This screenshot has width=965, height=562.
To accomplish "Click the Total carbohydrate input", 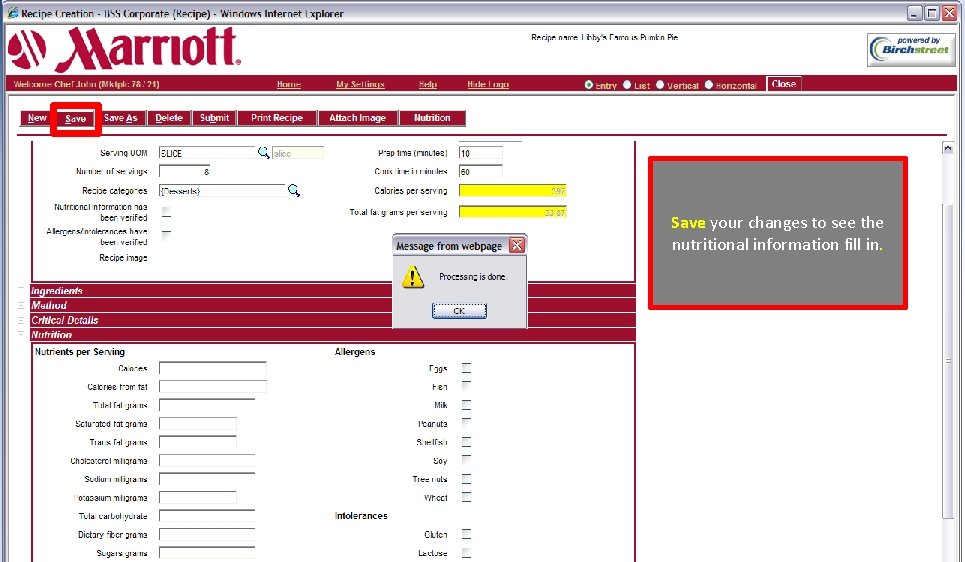I will (x=207, y=516).
